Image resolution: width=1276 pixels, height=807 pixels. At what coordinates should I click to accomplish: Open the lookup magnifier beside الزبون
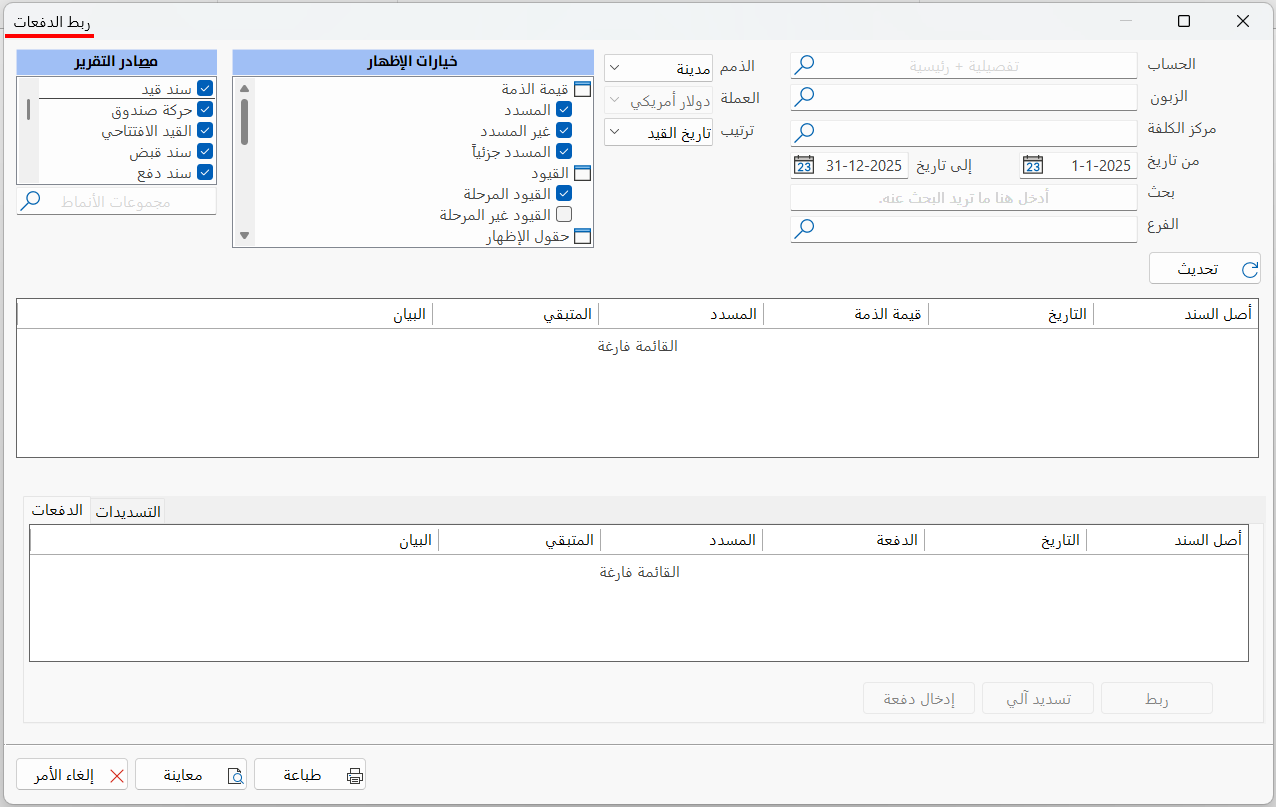[x=804, y=97]
